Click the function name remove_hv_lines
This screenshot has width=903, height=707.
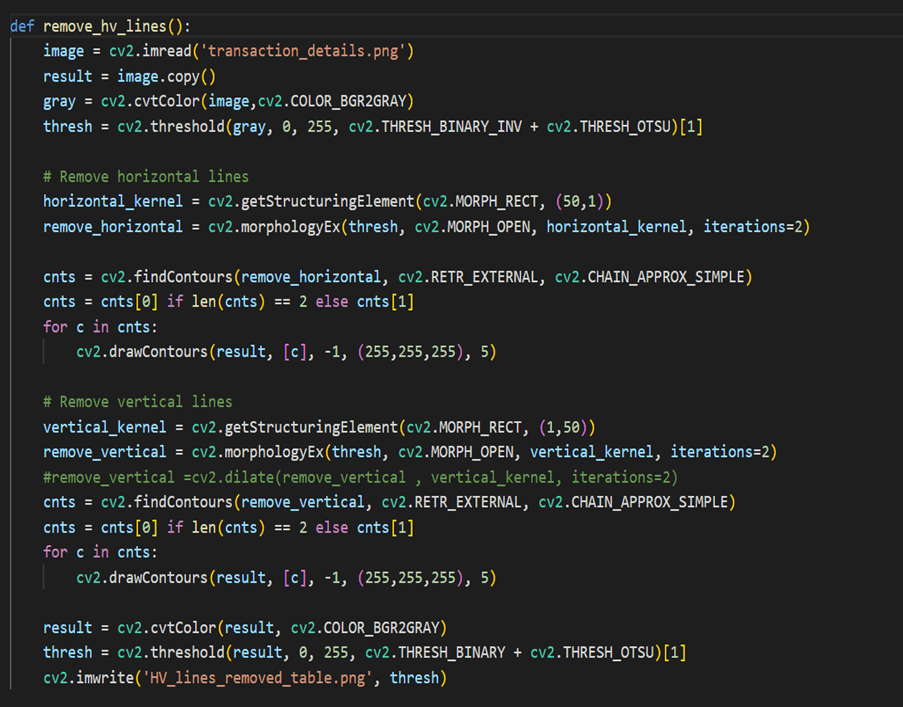coord(105,26)
